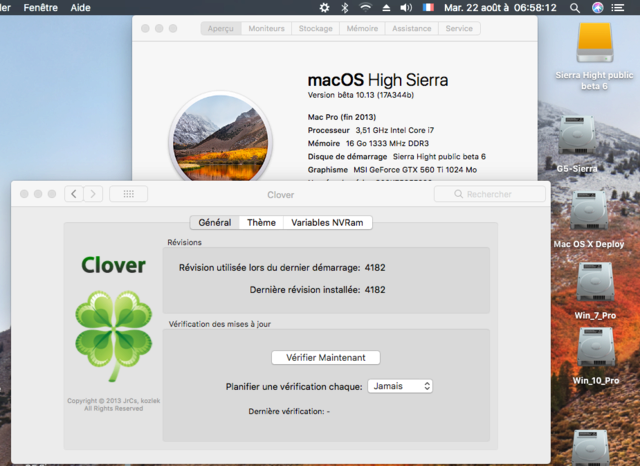The height and width of the screenshot is (466, 640).
Task: Click the macOS High Sierra title
Action: 378,80
